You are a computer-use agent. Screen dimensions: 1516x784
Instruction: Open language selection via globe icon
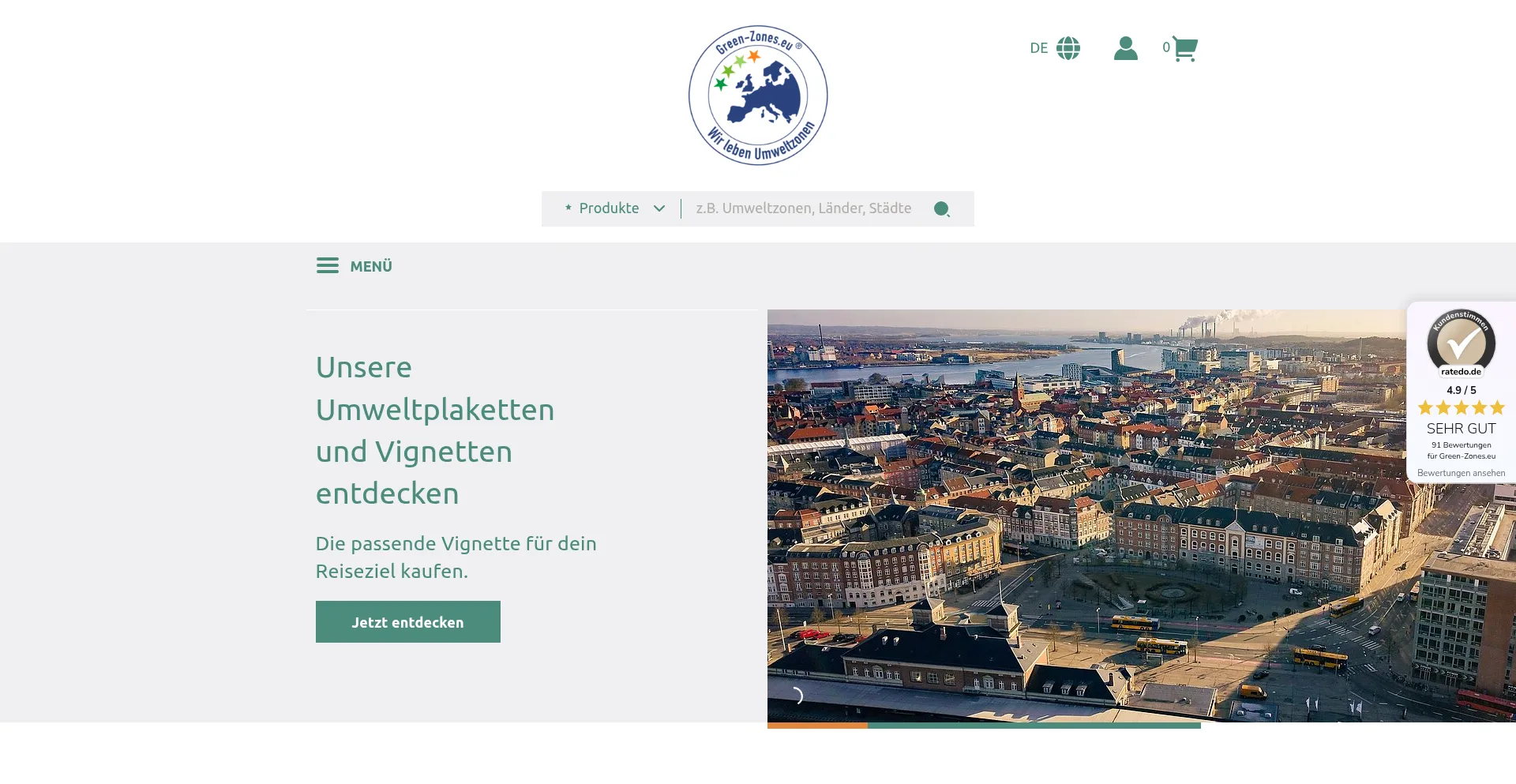(1068, 48)
